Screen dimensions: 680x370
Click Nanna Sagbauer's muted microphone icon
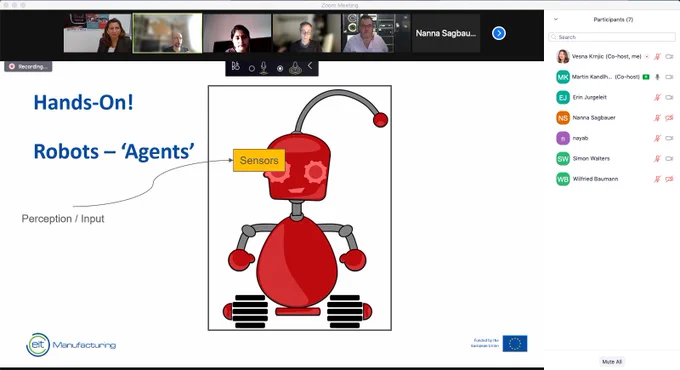click(657, 118)
